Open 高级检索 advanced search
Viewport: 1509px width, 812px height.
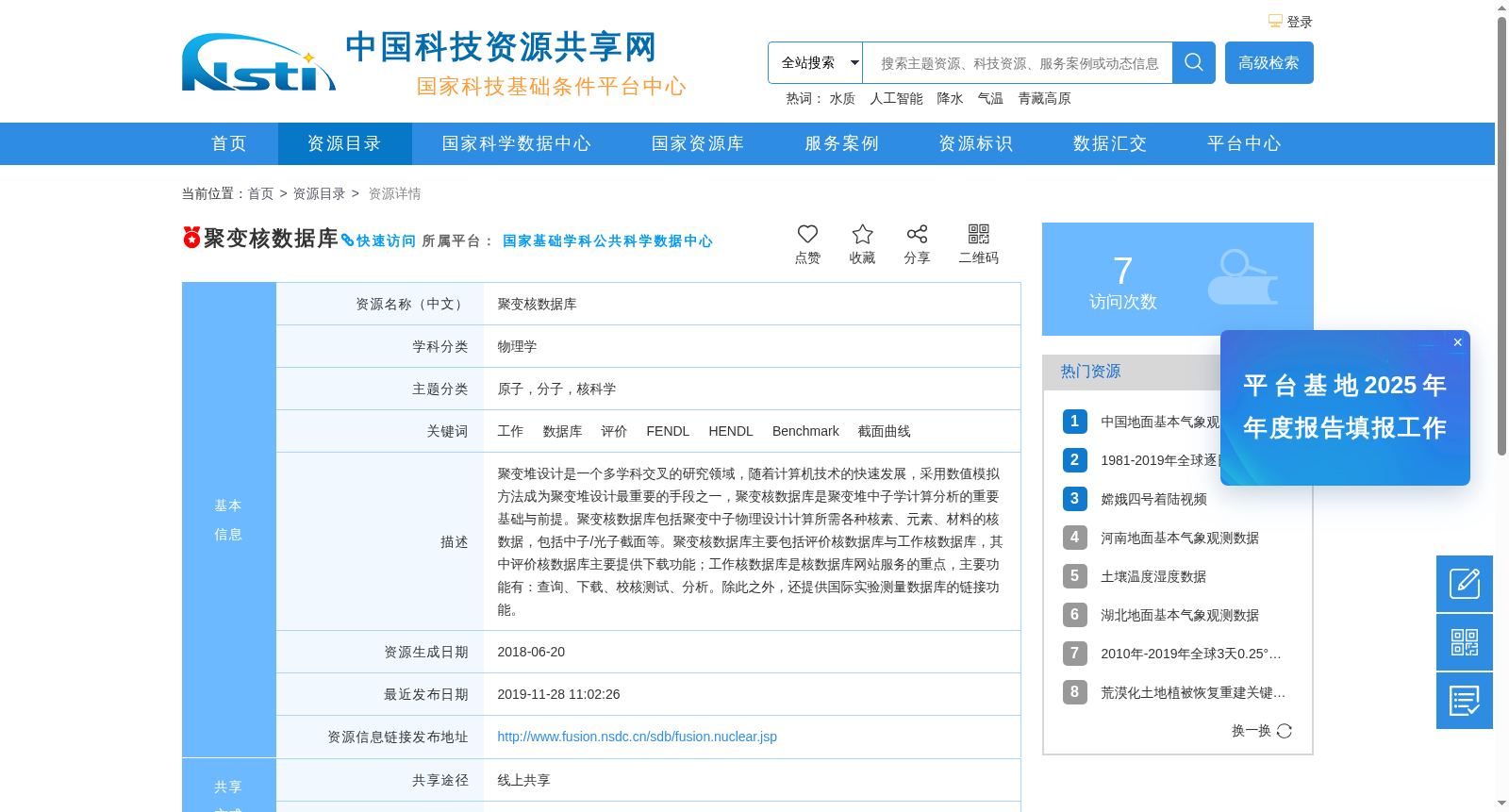pyautogui.click(x=1269, y=62)
